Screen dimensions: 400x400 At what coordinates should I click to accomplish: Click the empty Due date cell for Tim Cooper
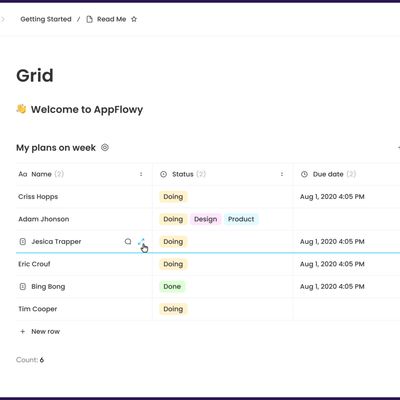click(347, 309)
